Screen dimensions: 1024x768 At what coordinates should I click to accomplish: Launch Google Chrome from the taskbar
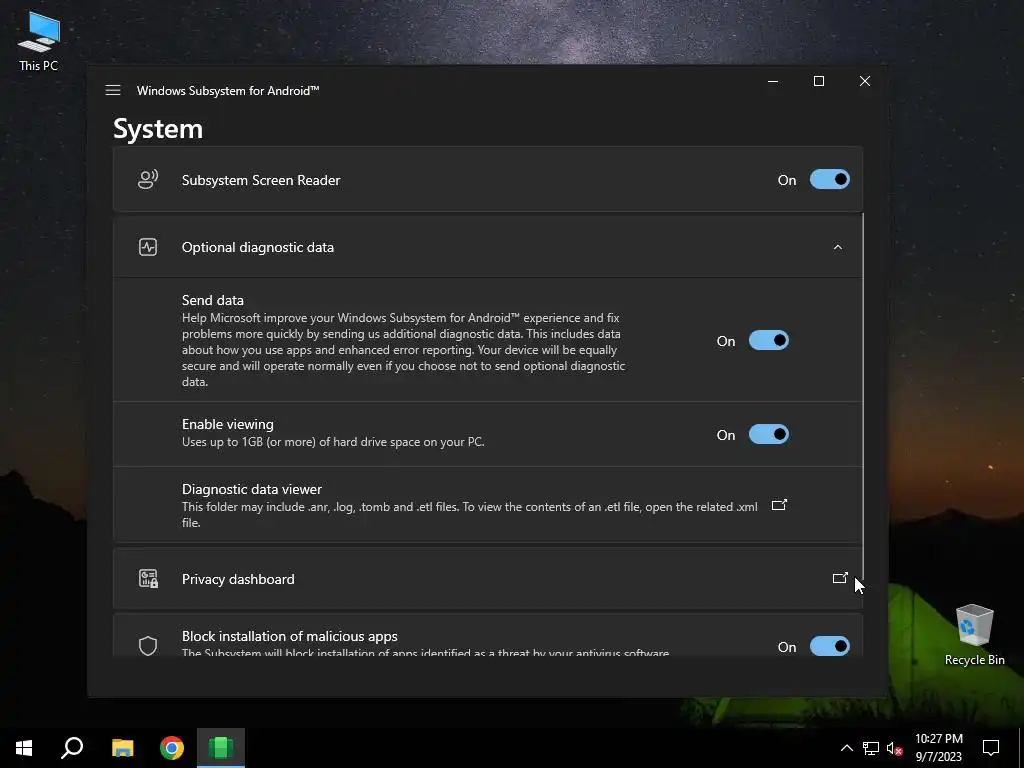[x=172, y=748]
